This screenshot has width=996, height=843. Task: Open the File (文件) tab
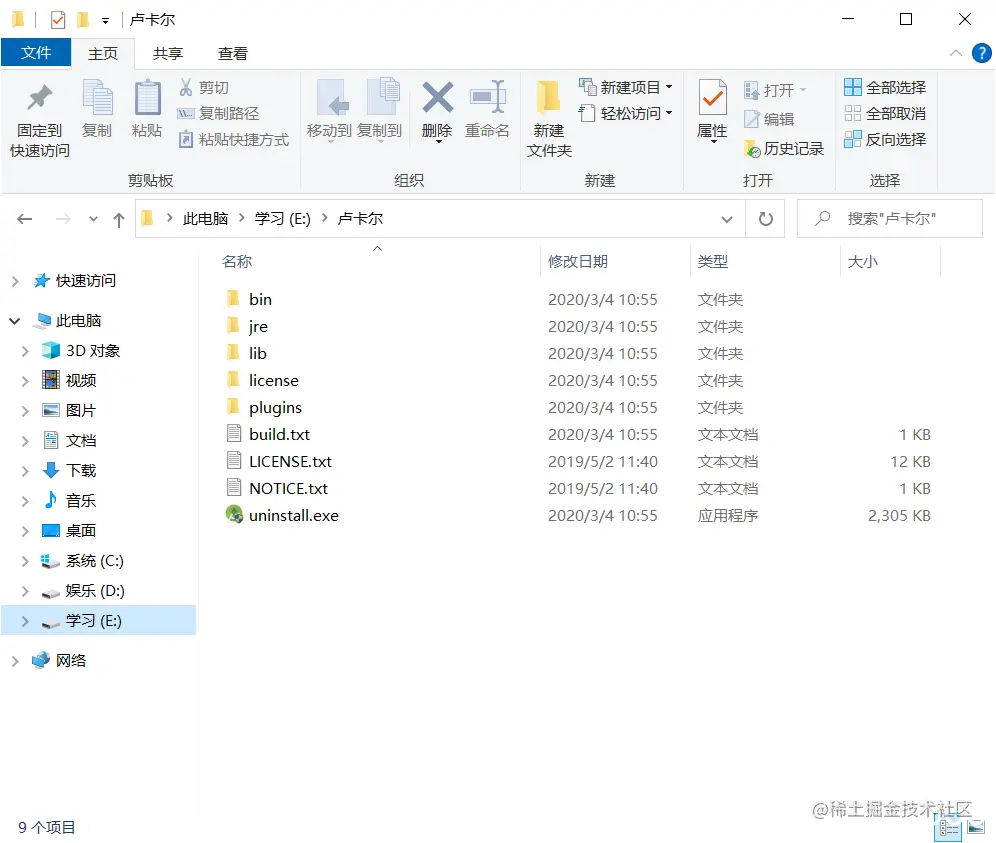click(36, 53)
